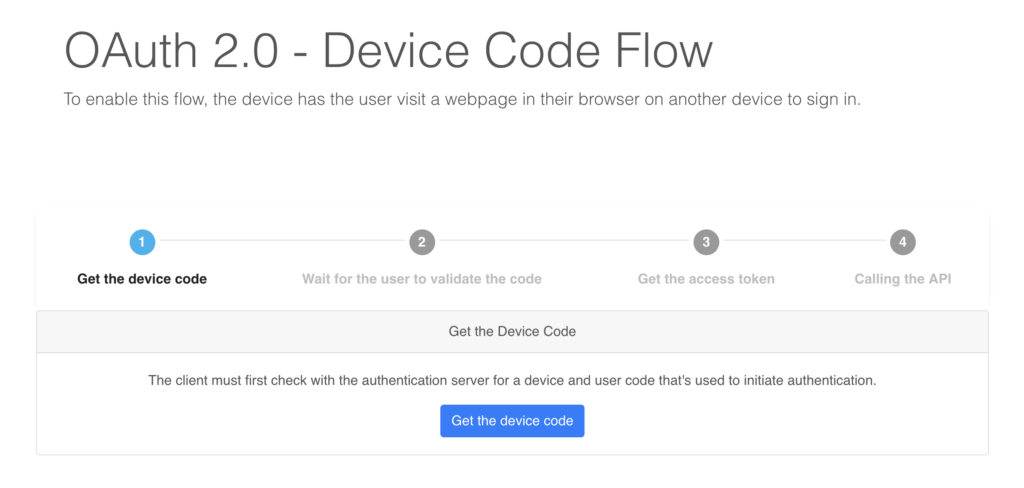Screen dimensions: 1024x488
Task: Click the connector line between steps 3 and 4
Action: click(805, 240)
